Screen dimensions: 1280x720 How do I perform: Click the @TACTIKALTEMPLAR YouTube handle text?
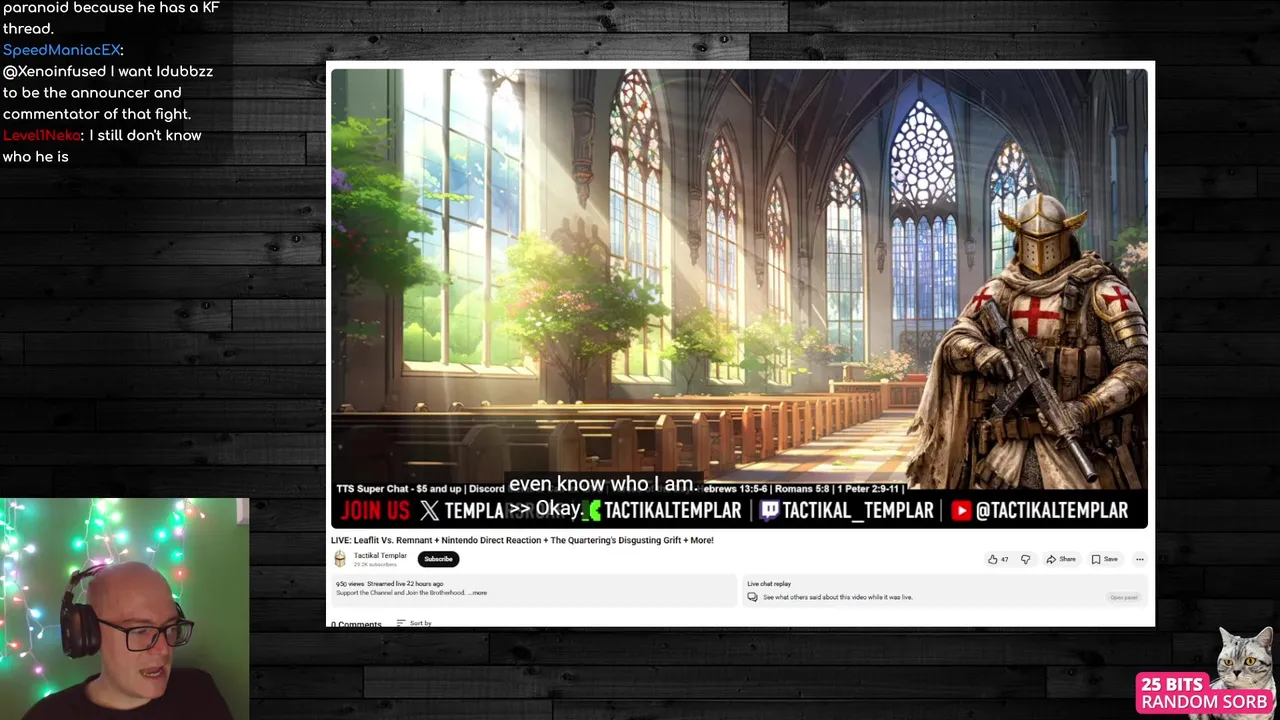point(1051,510)
